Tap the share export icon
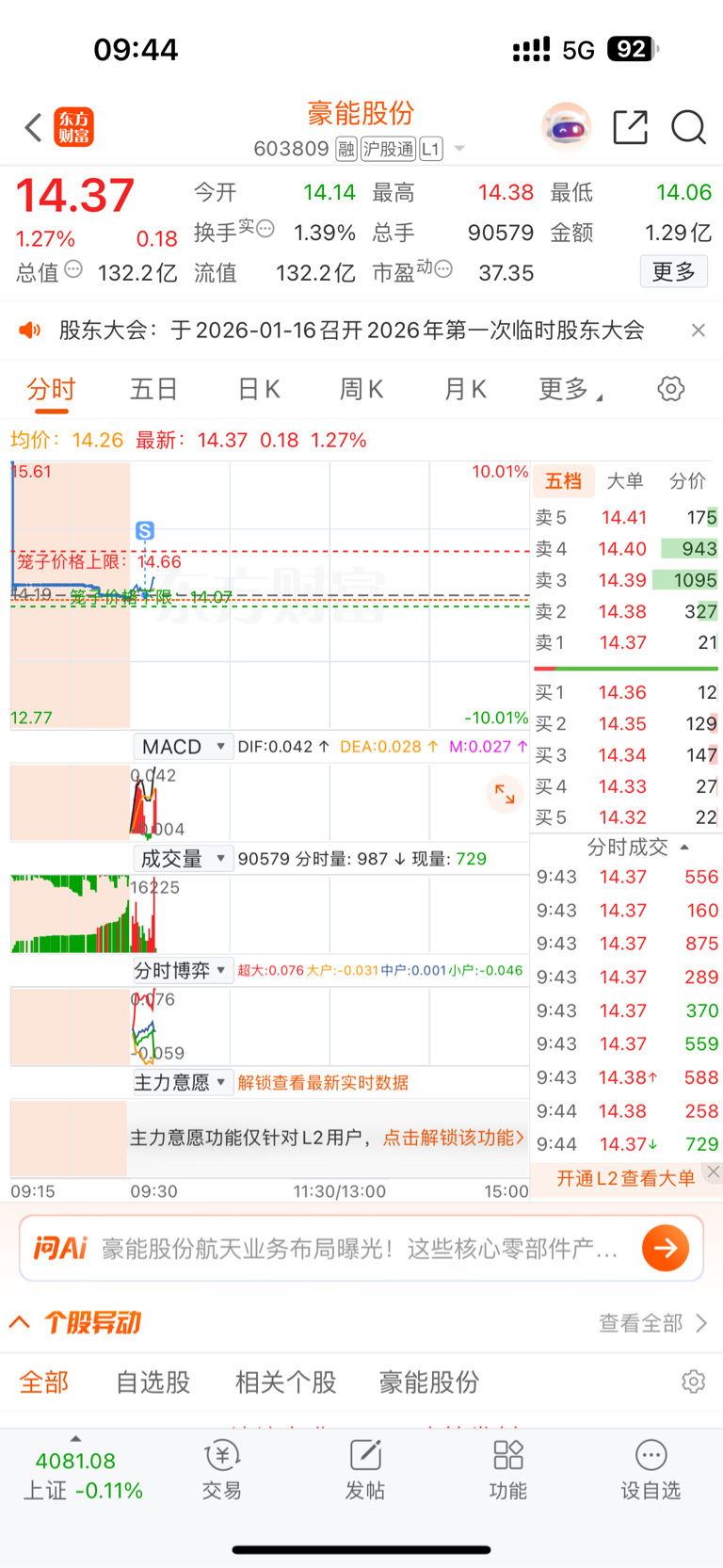 [x=631, y=127]
